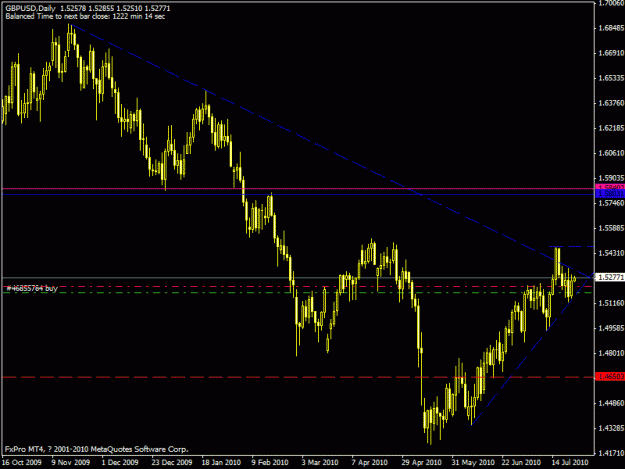
Task: Select the '#46855784 buy' order label
Action: (x=32, y=288)
